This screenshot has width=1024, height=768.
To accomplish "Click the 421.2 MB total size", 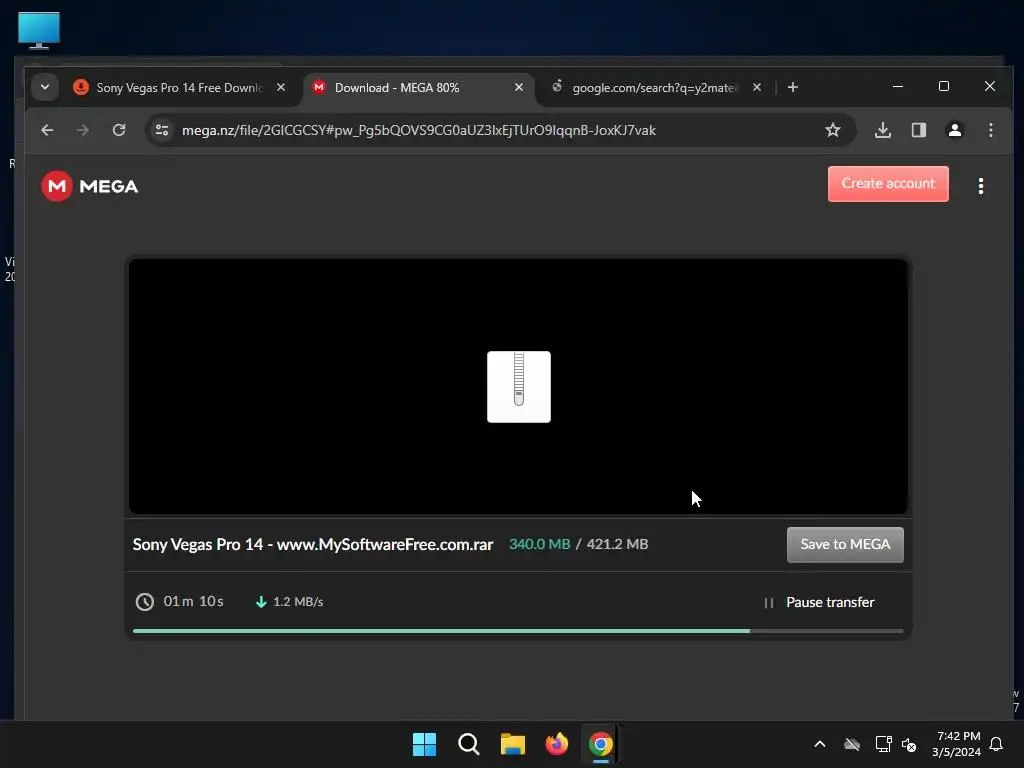I will [x=617, y=544].
